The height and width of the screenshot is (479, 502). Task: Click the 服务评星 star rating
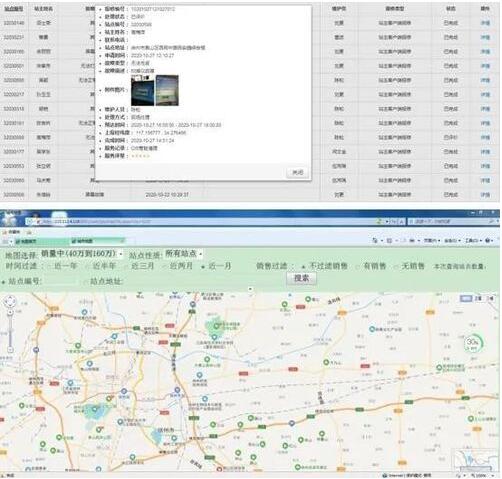click(x=140, y=156)
